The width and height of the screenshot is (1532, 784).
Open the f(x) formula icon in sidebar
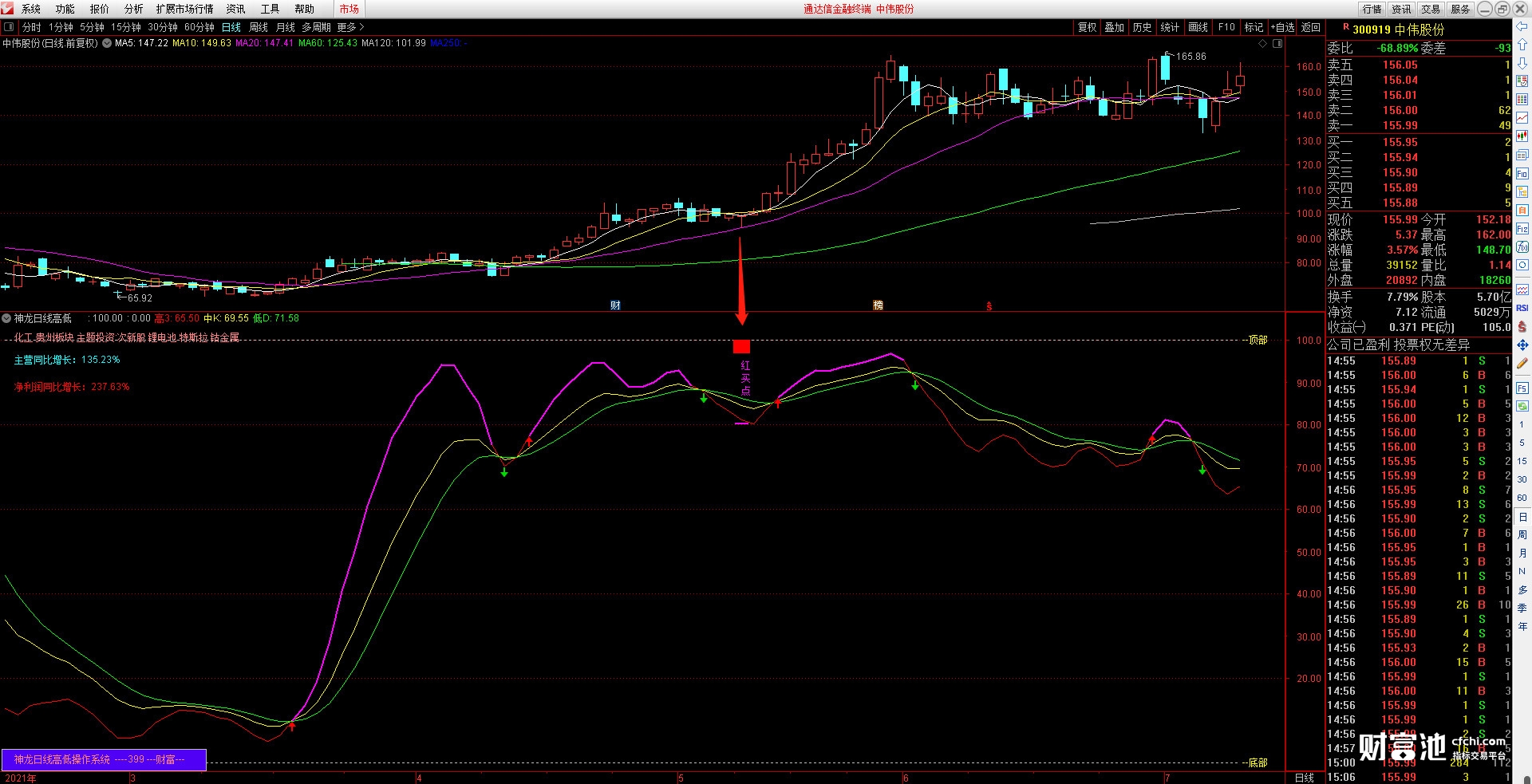pos(1522,246)
